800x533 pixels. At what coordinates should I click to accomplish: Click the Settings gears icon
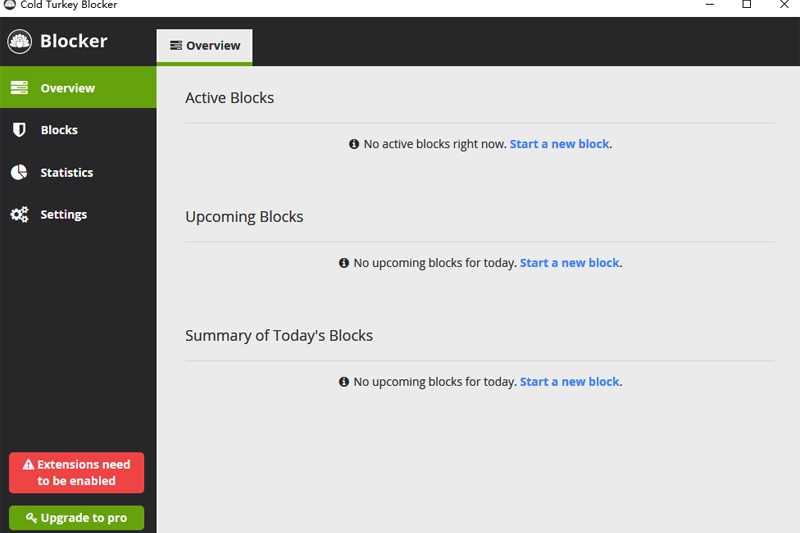[x=19, y=215]
